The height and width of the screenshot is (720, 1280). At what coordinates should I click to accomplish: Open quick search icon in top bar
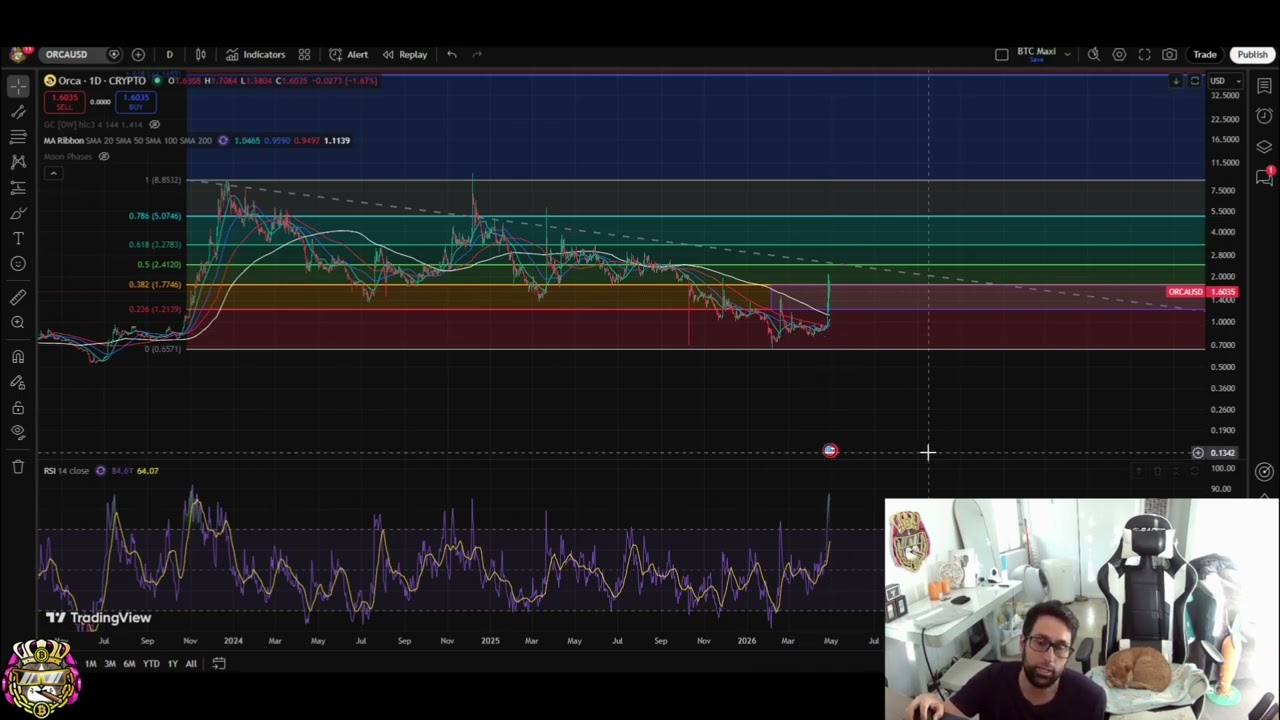tap(1094, 54)
